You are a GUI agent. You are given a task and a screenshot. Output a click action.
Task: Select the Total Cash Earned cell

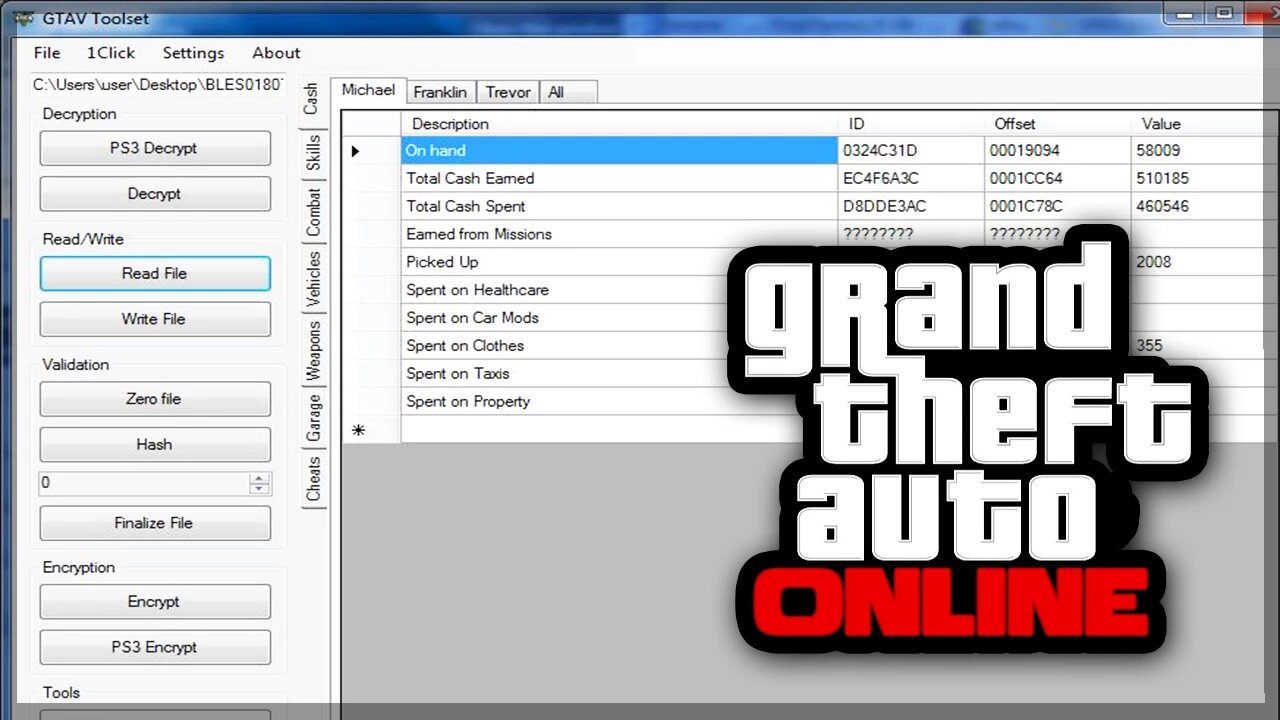(620, 179)
